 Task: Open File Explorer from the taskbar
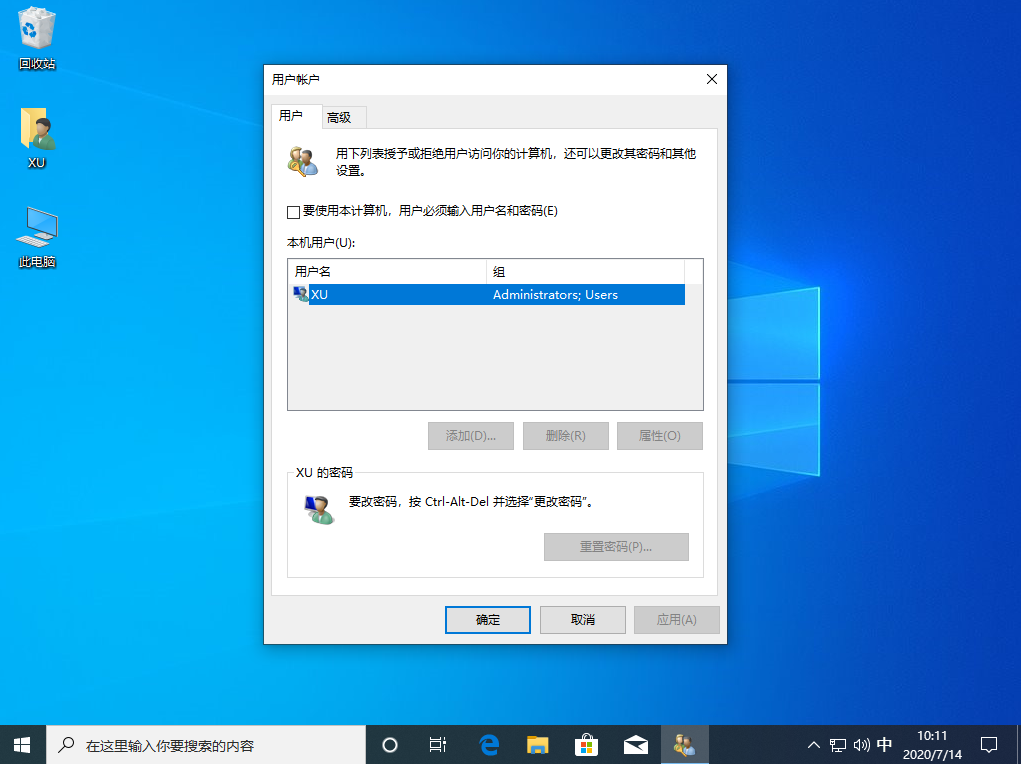(537, 744)
